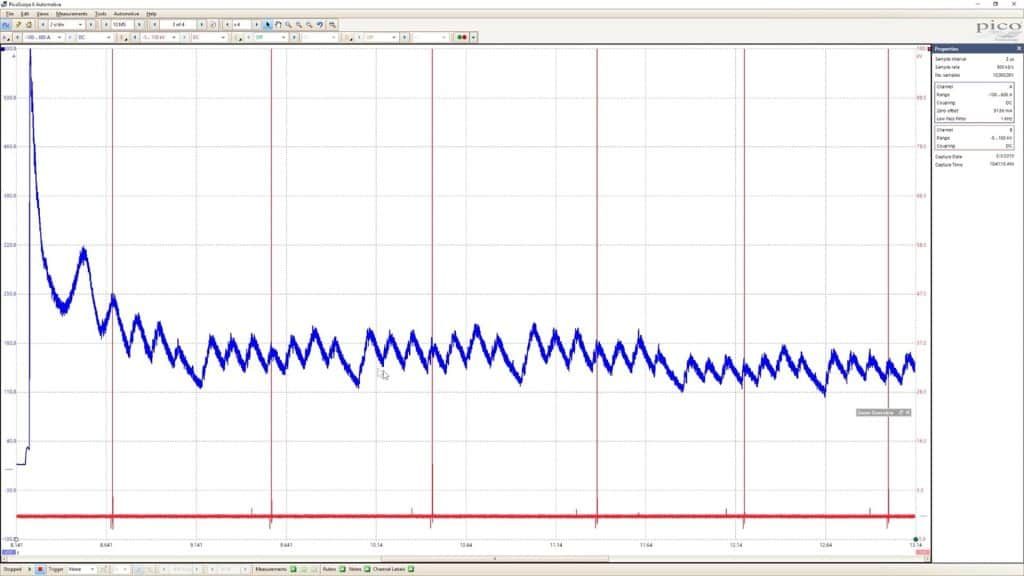Switch to persistence mode icon
Image resolution: width=1024 pixels, height=576 pixels.
pos(18,24)
